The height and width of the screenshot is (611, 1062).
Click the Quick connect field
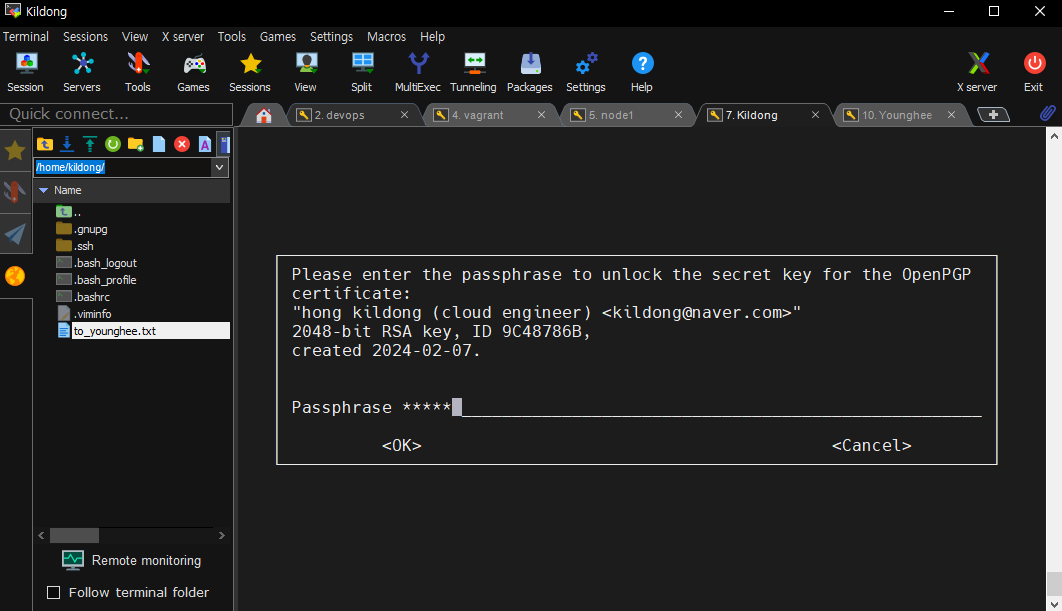[116, 114]
